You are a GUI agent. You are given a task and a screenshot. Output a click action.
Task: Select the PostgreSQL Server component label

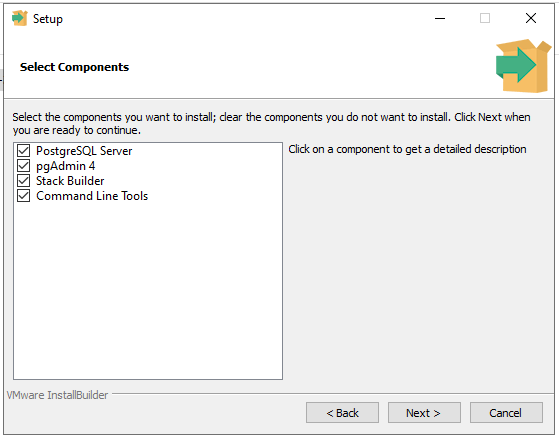pyautogui.click(x=84, y=151)
